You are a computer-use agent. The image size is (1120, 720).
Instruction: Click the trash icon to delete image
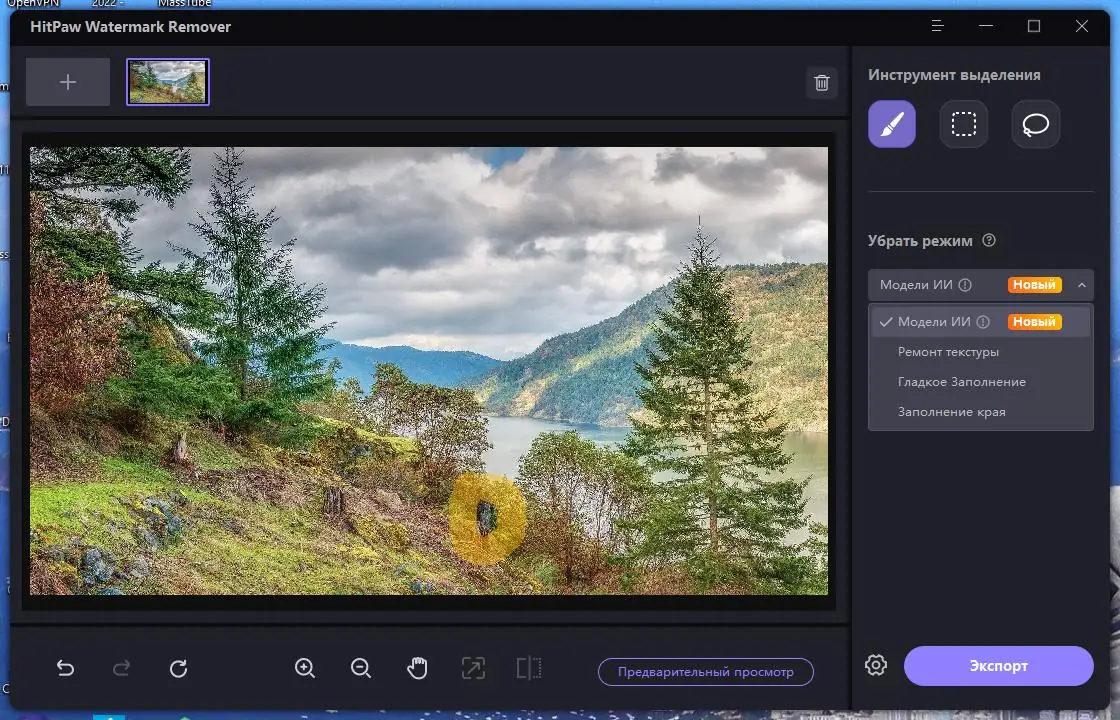822,84
